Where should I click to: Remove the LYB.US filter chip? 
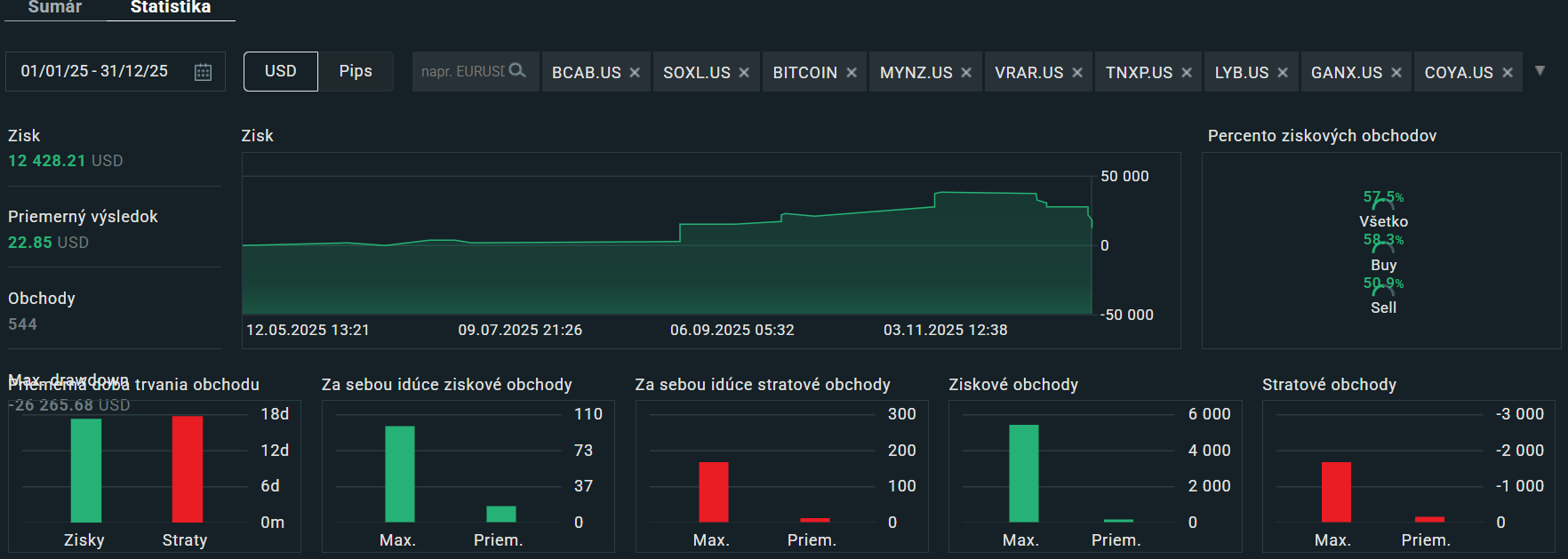[x=1283, y=73]
